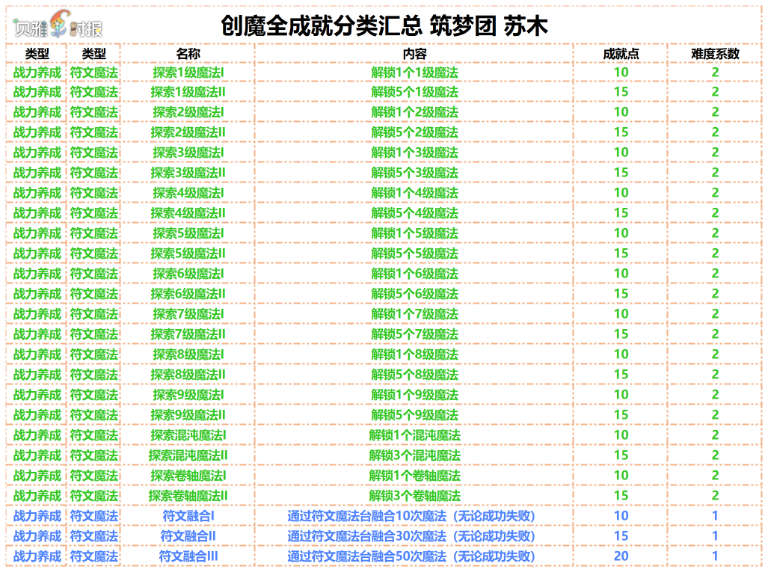Viewport: 768px width, 572px height.
Task: Click the 探索3级魔法II name cell
Action: tap(187, 173)
